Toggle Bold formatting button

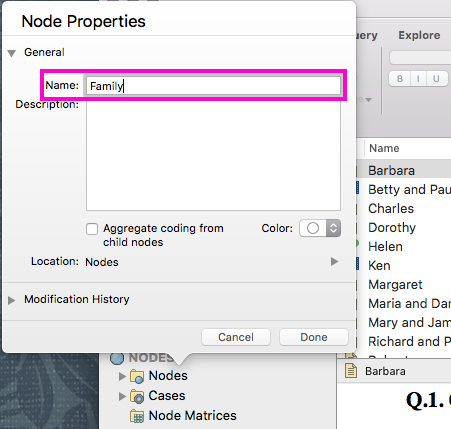(400, 79)
